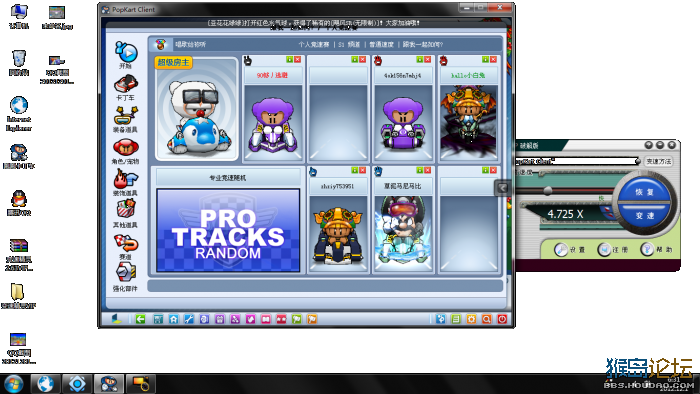Open Internet Explorer from the taskbar
Image resolution: width=700 pixels, height=394 pixels.
(x=46, y=384)
